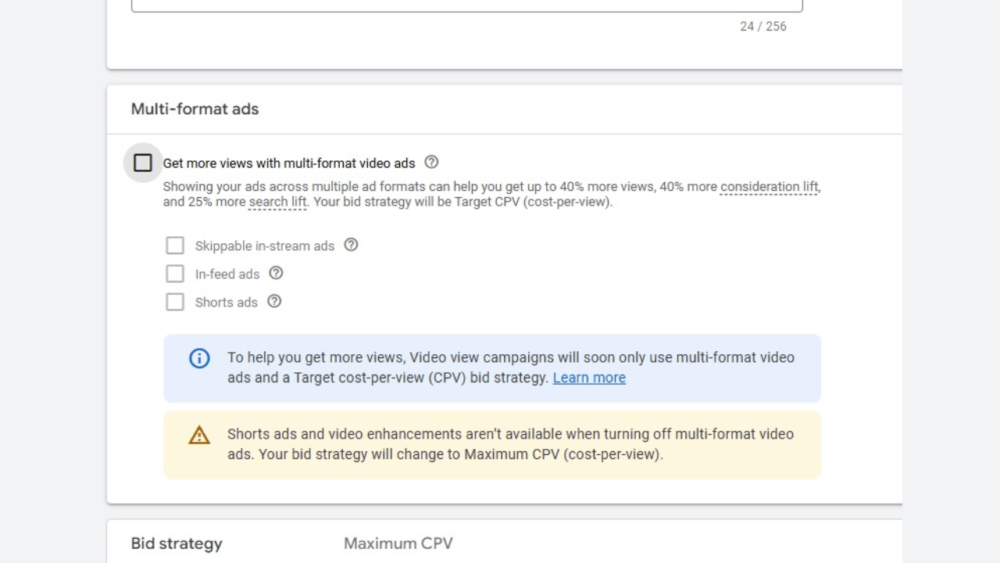1000x563 pixels.
Task: Enable multi-format video ads checkbox
Action: pos(143,163)
